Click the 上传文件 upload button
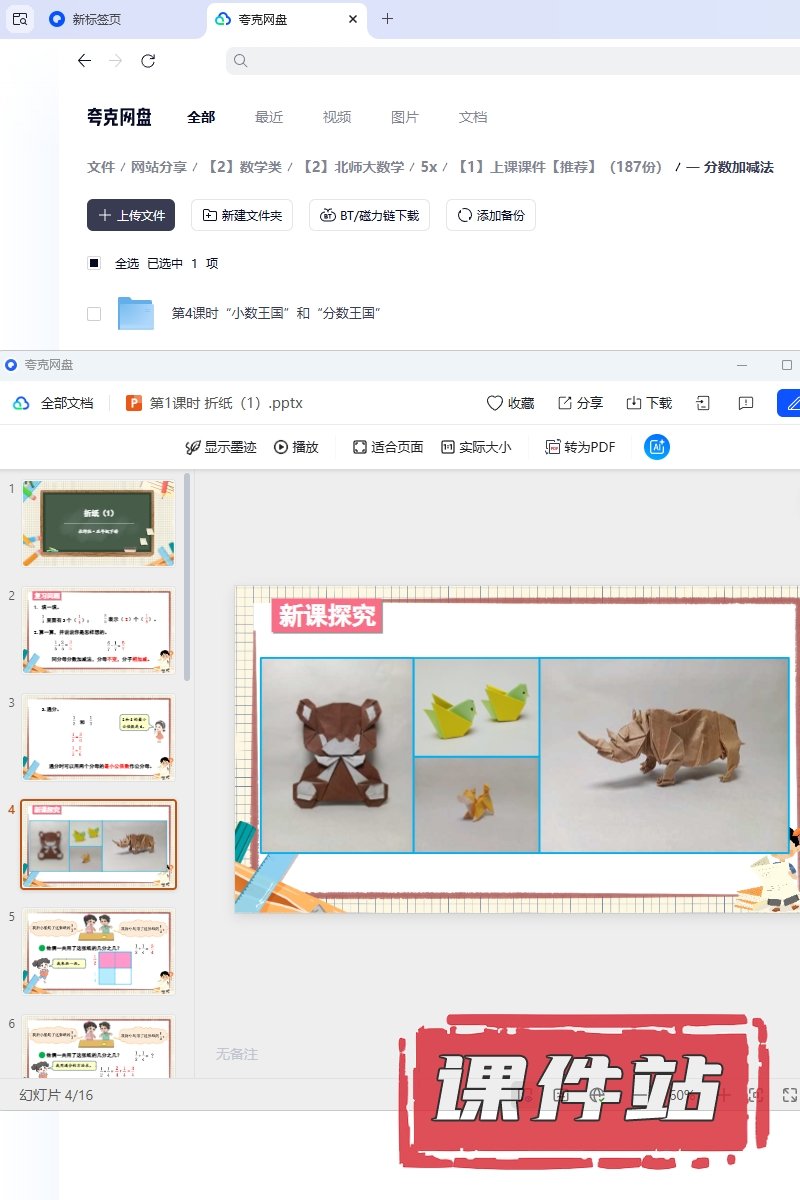This screenshot has height=1200, width=800. coord(131,215)
